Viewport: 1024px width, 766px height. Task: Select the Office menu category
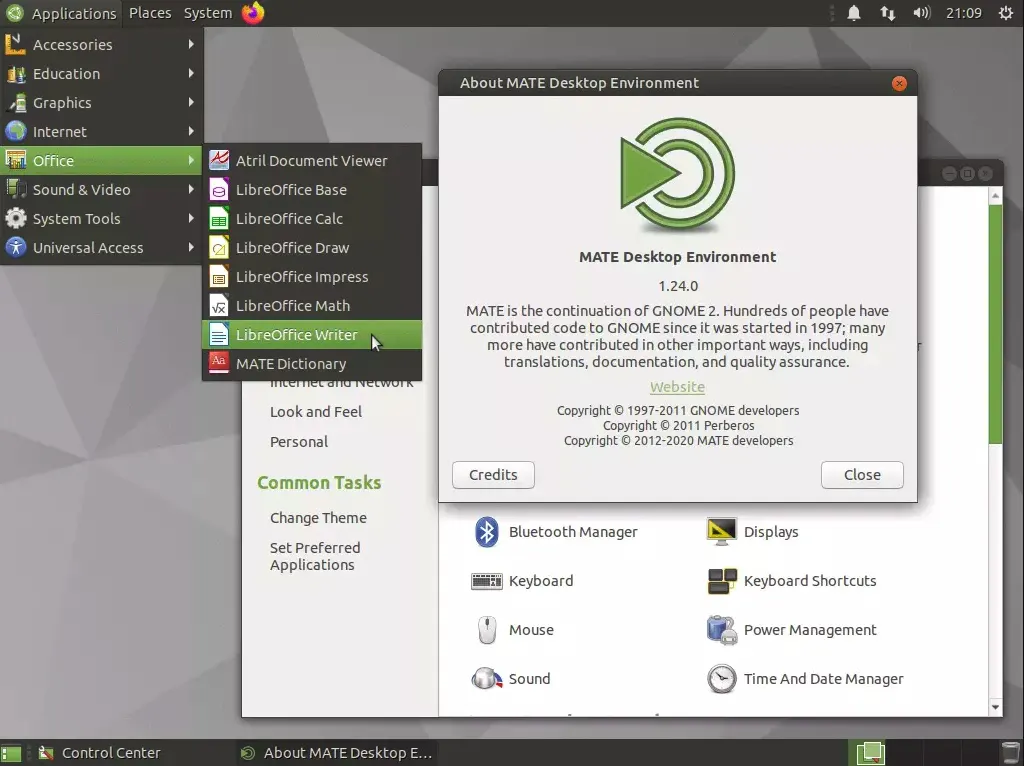coord(102,161)
